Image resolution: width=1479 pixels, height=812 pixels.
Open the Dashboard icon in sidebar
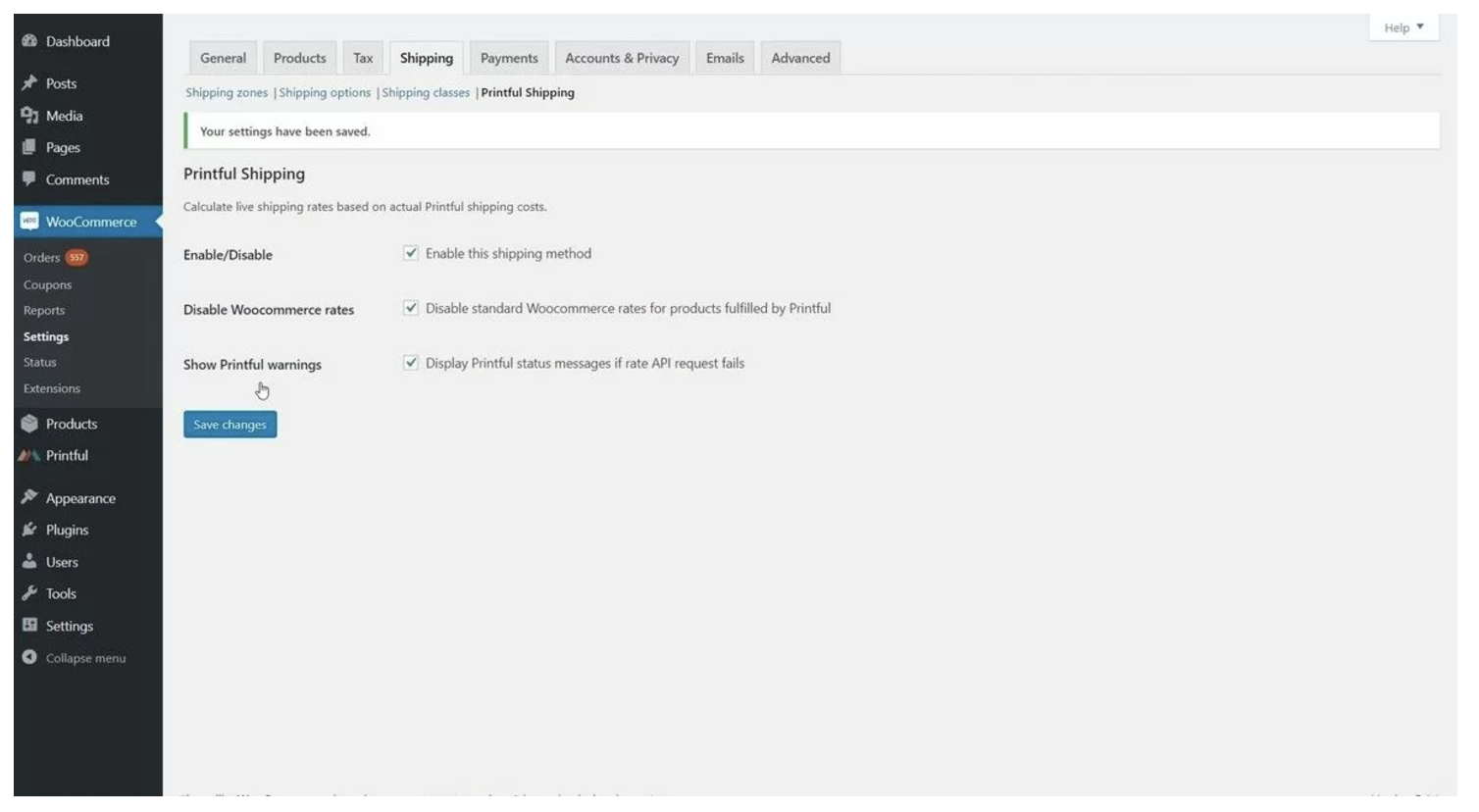(x=29, y=41)
